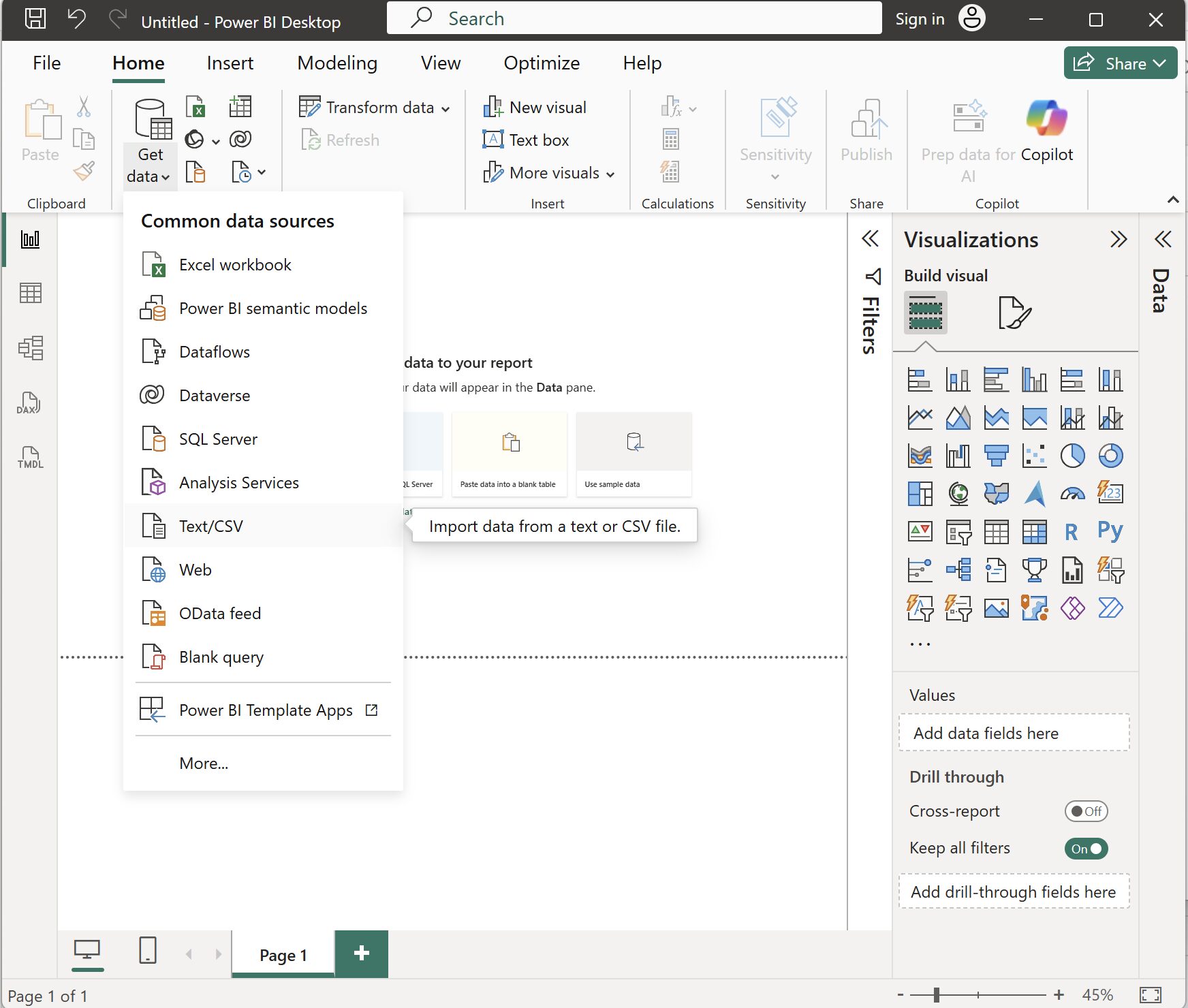
Task: Open the View tab
Action: click(x=440, y=63)
